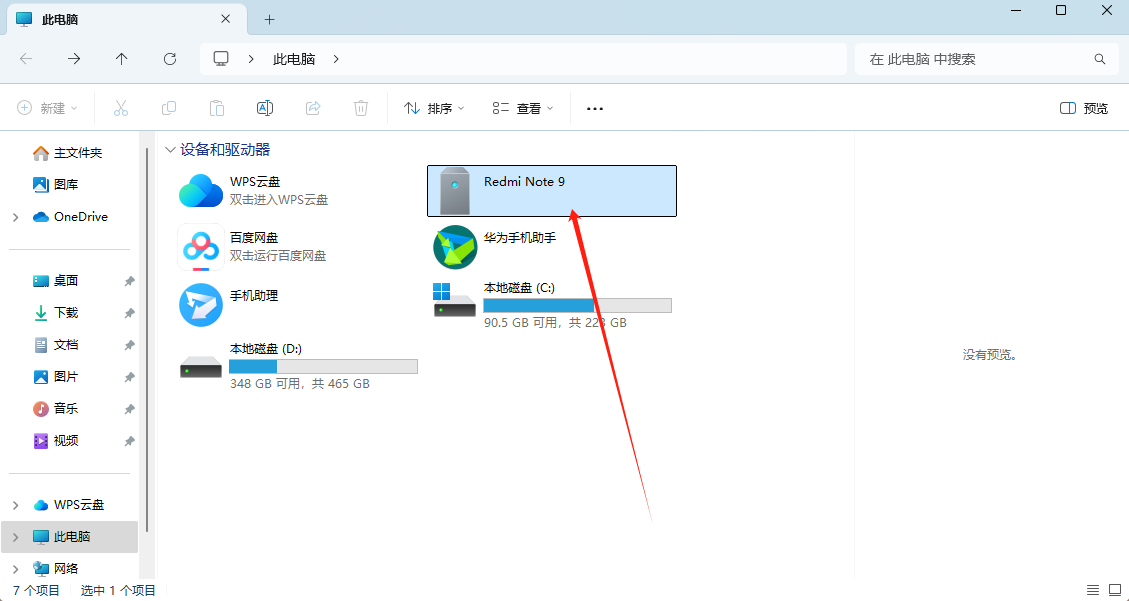Open the 查看 view dropdown
This screenshot has height=601, width=1129.
(523, 108)
